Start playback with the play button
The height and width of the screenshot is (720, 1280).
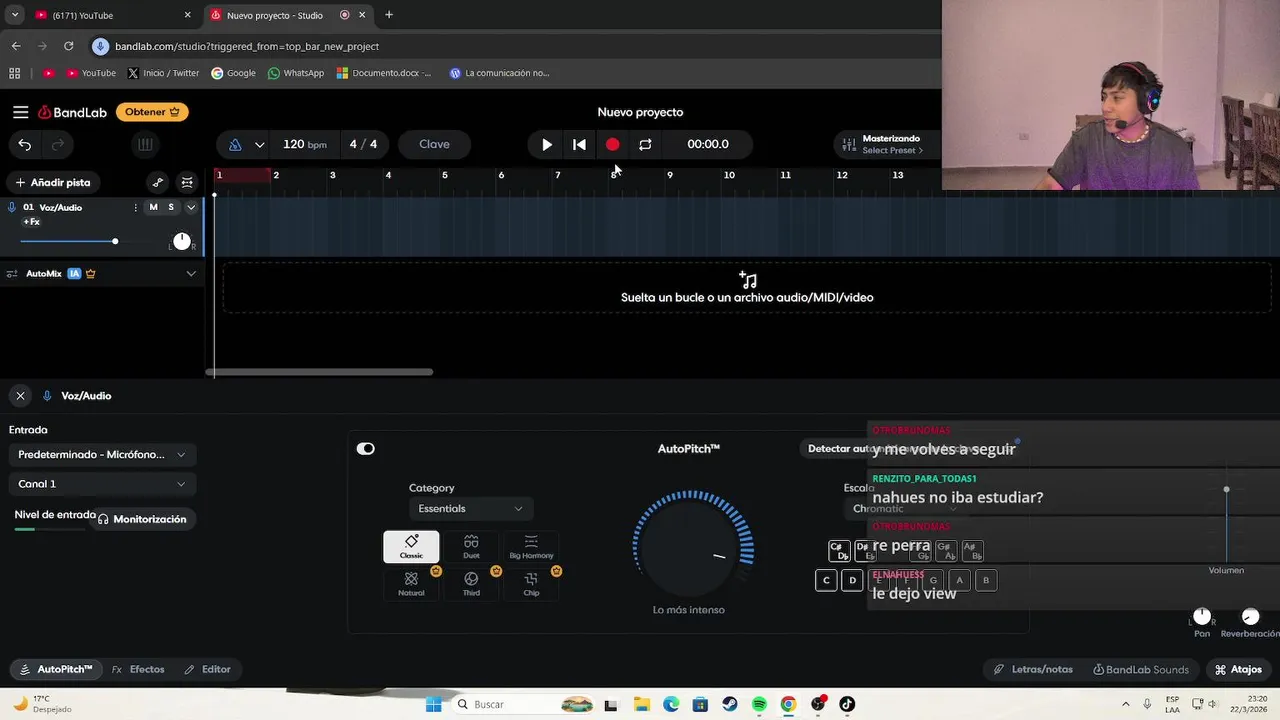pyautogui.click(x=546, y=145)
